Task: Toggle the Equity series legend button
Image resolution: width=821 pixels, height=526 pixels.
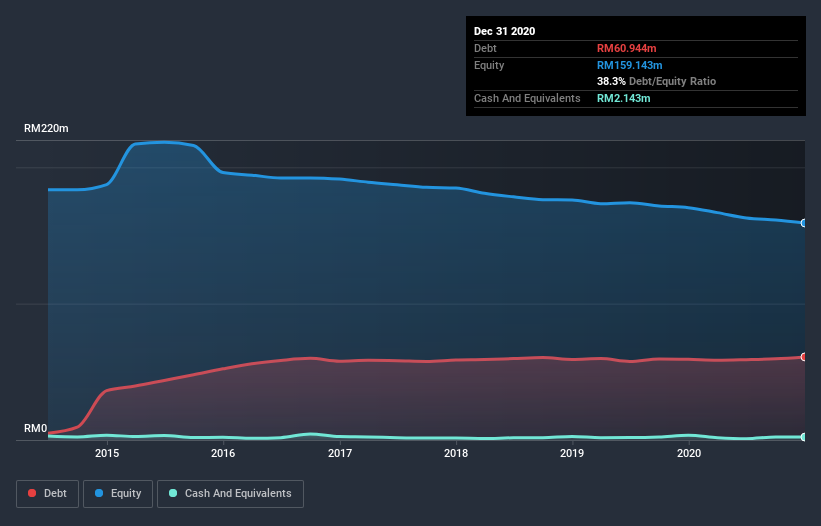Action: click(x=118, y=494)
